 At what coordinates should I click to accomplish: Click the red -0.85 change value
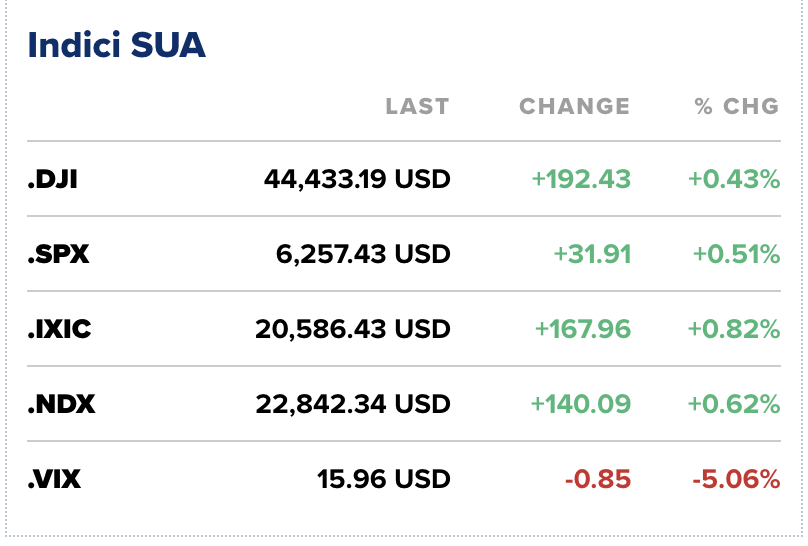click(598, 479)
